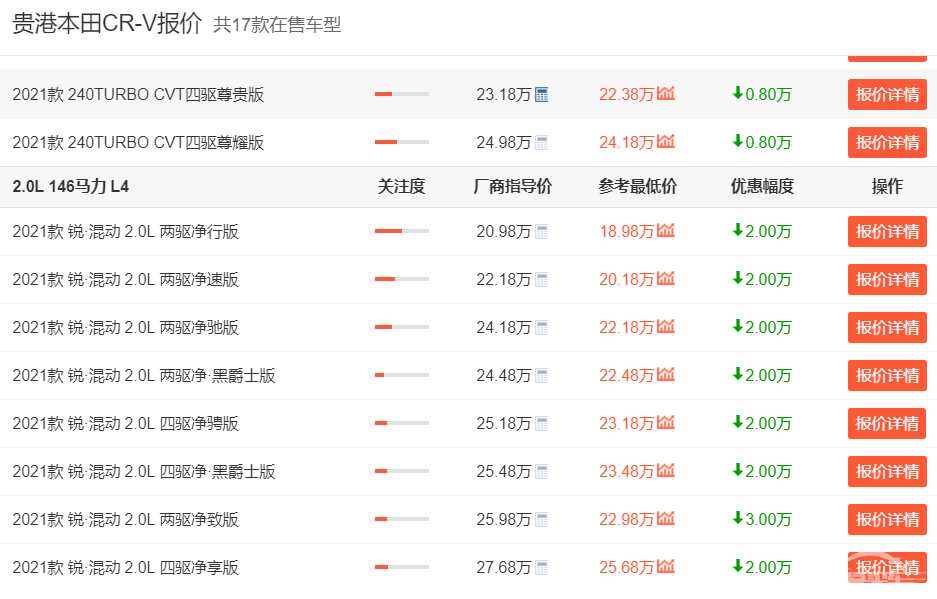Click the 关注度 attention bar of 净行版
Viewport: 937px width, 599px height.
400,231
